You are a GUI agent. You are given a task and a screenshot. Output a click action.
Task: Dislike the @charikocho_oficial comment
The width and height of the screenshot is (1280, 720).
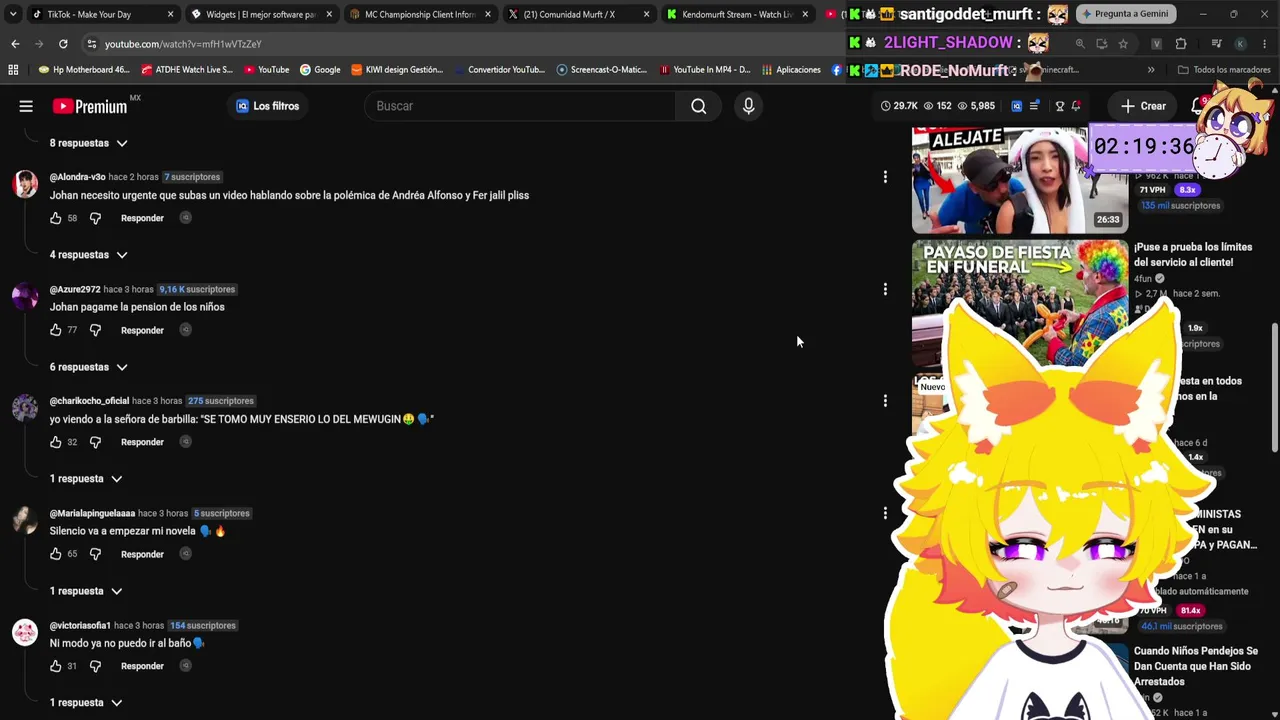95,442
